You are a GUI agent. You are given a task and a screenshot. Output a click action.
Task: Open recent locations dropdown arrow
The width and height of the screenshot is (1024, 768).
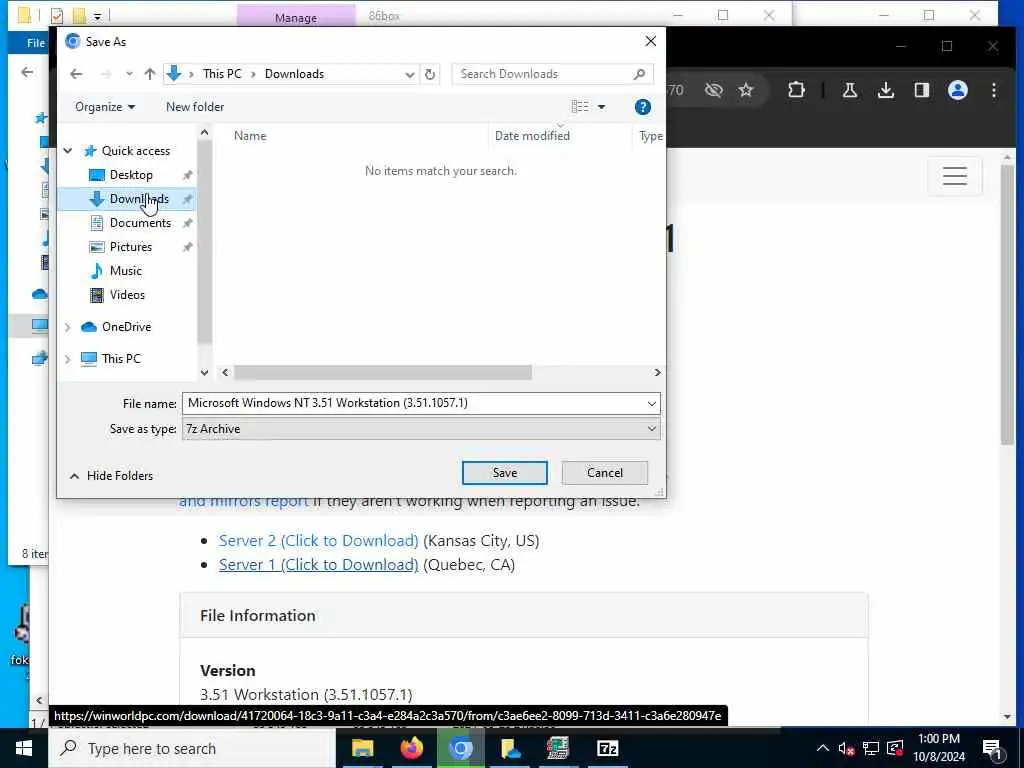click(129, 74)
